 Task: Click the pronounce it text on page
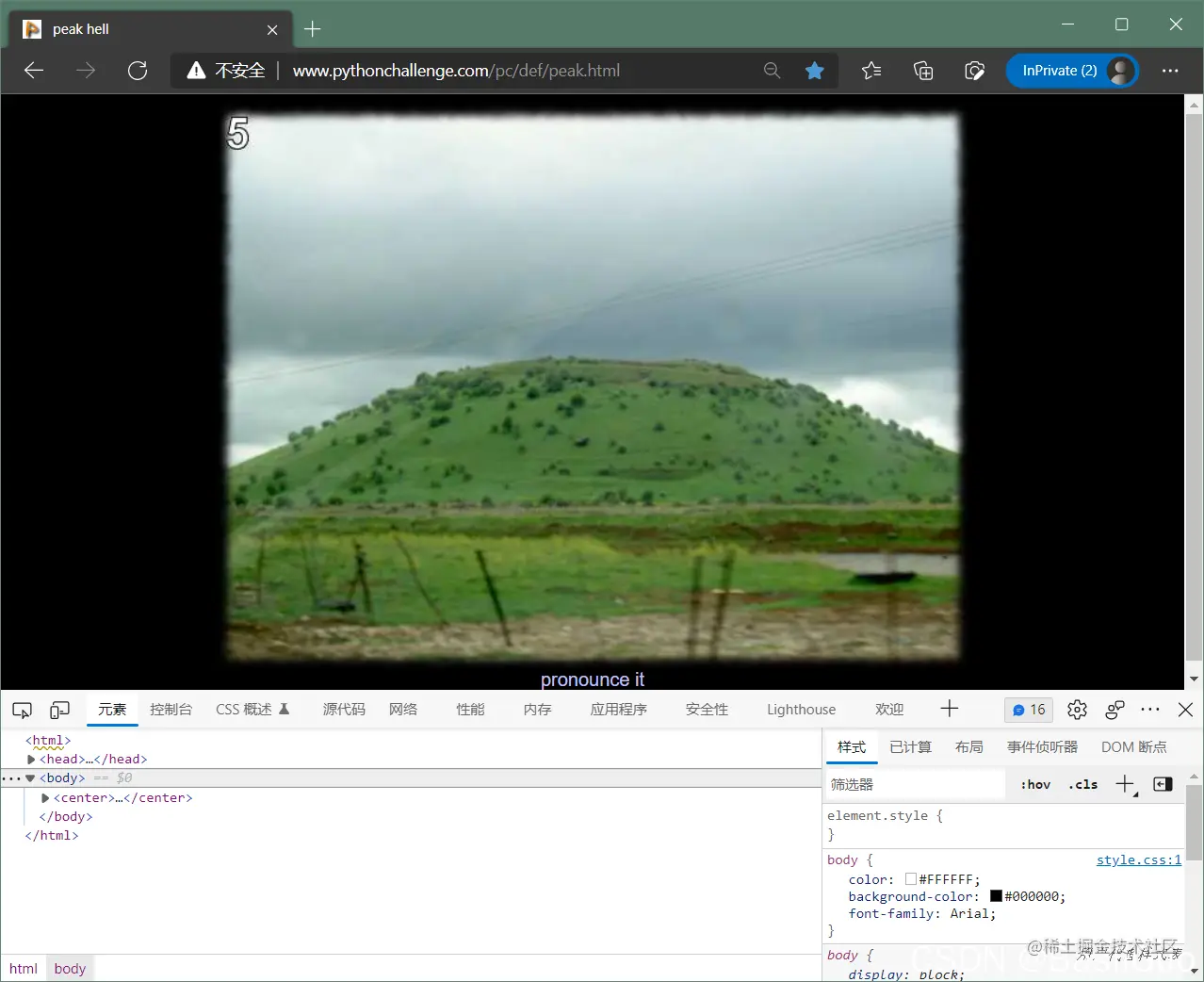point(593,679)
